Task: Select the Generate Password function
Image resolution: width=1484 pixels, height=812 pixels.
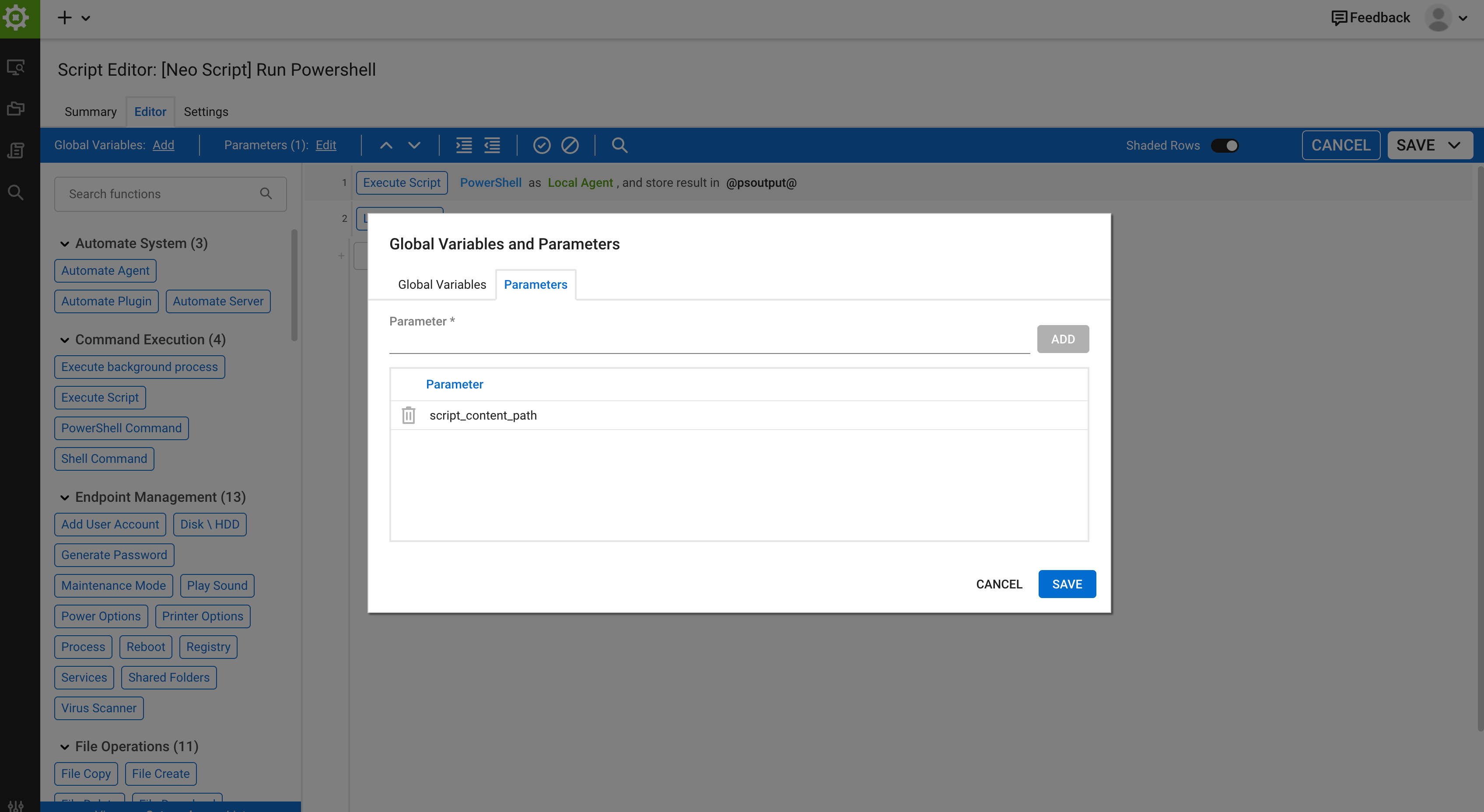Action: click(114, 555)
